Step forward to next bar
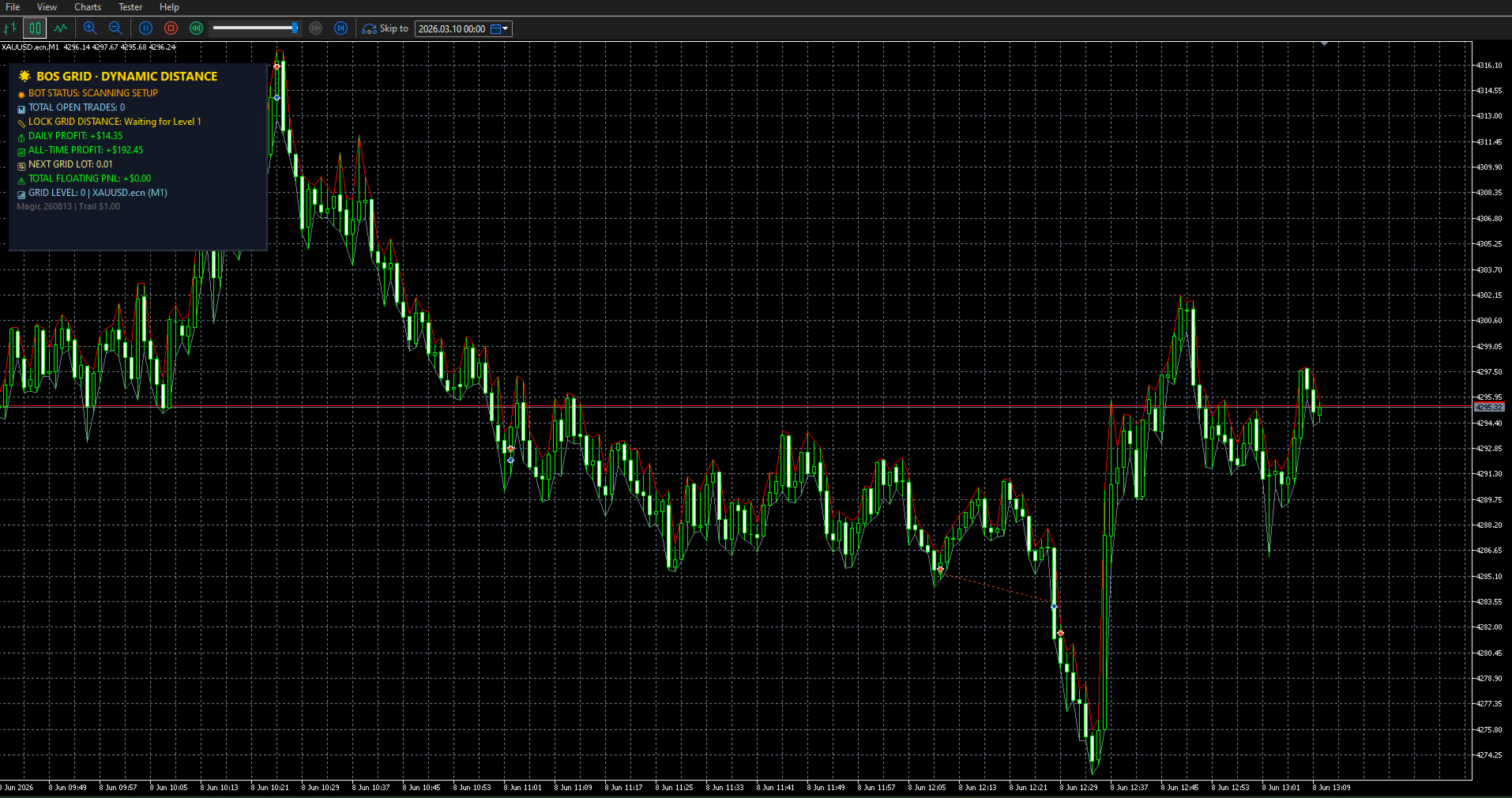This screenshot has height=798, width=1512. click(340, 28)
